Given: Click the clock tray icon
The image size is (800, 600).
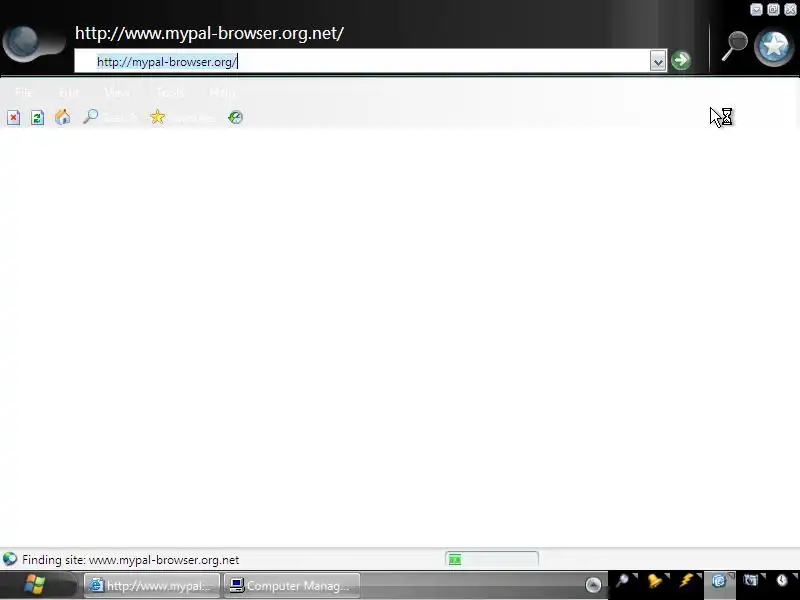Looking at the screenshot, I should click(x=782, y=581).
